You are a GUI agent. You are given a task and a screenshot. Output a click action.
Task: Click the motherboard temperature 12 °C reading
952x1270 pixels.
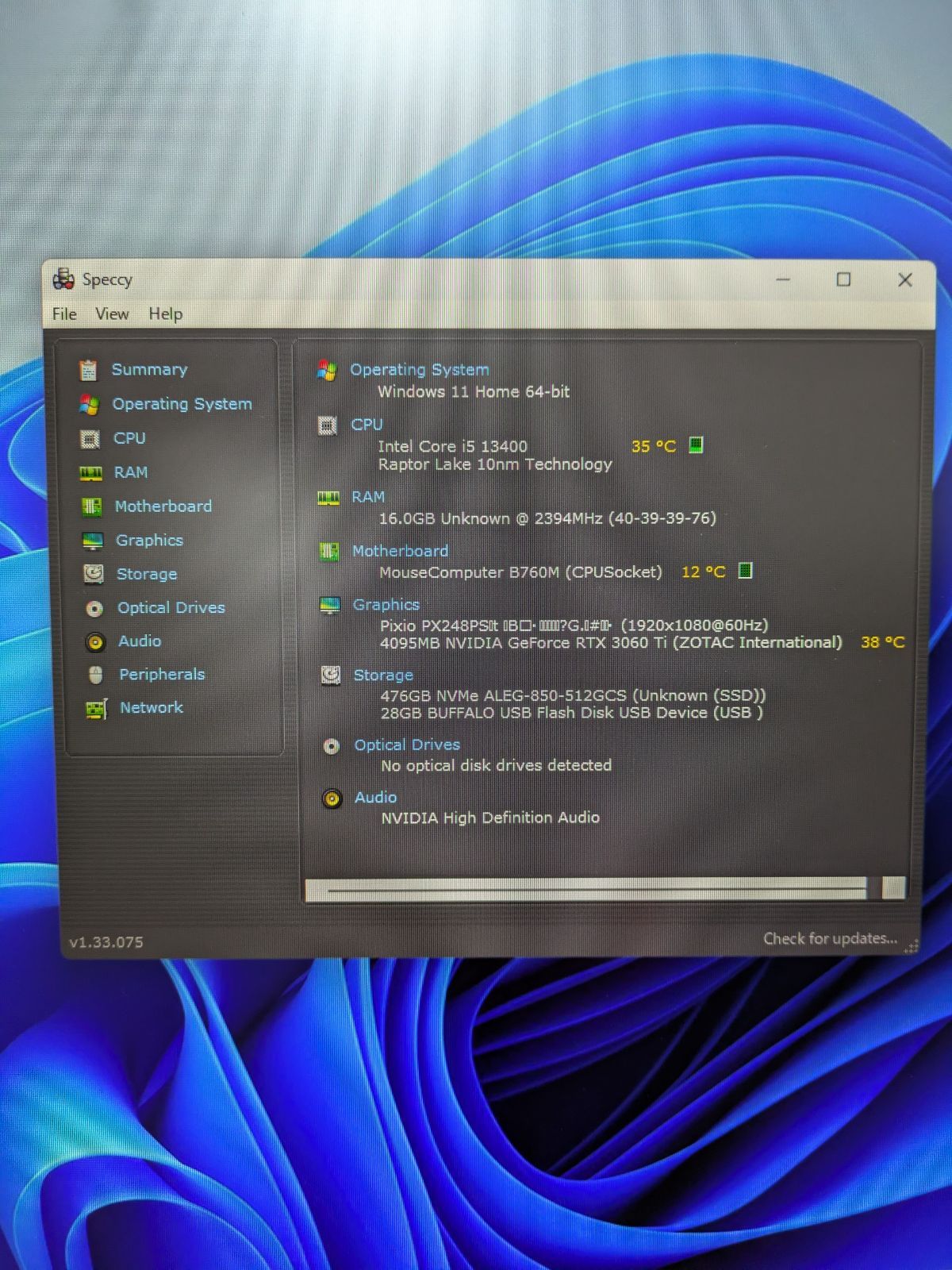coord(704,571)
